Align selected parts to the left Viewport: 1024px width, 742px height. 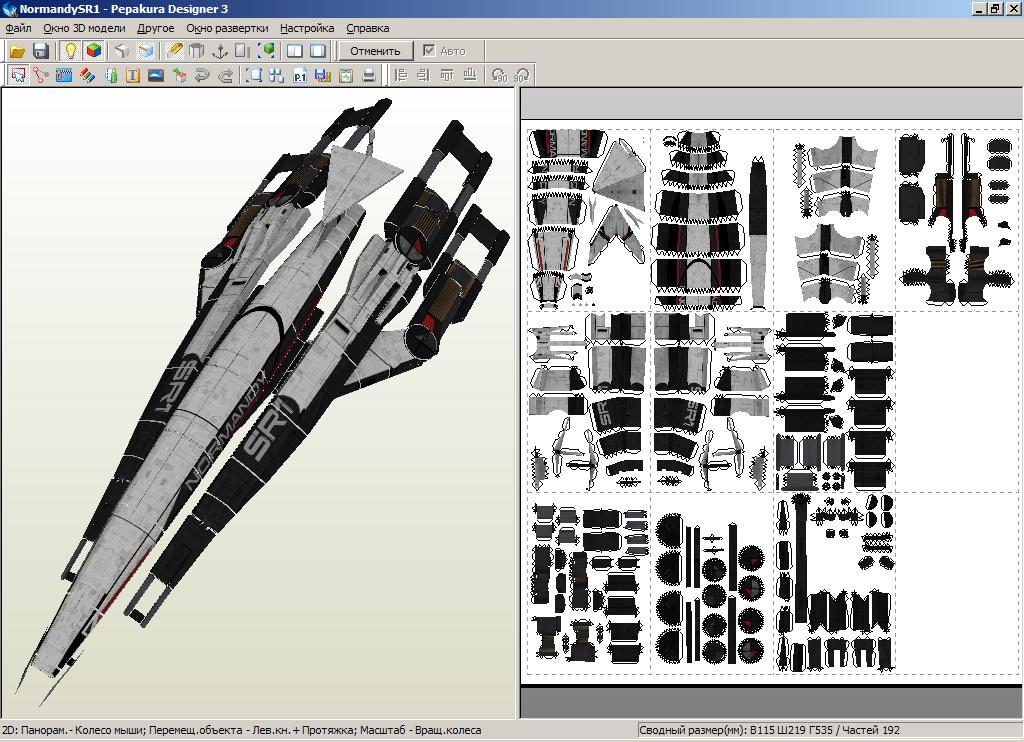pyautogui.click(x=400, y=75)
